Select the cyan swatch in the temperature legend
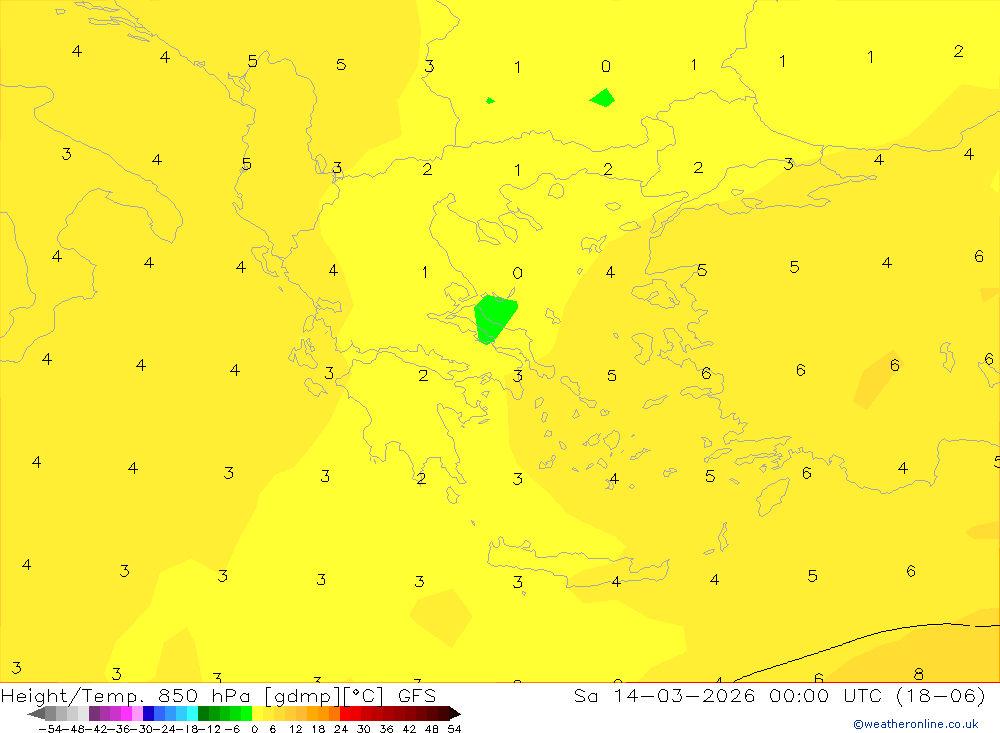Viewport: 1000px width, 733px height. 192,713
